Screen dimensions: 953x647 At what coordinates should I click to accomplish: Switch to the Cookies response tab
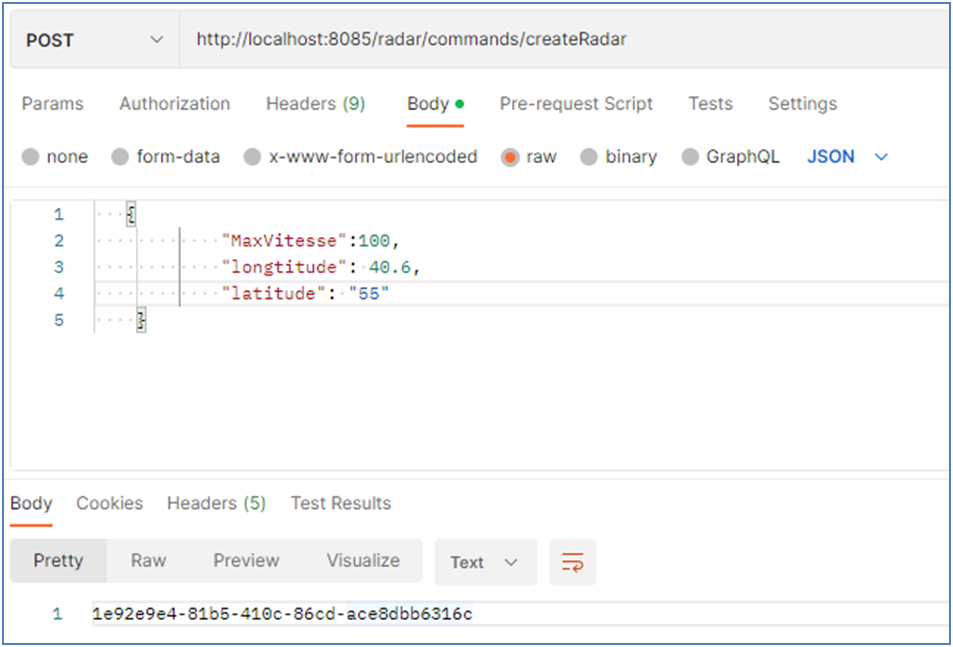click(109, 503)
